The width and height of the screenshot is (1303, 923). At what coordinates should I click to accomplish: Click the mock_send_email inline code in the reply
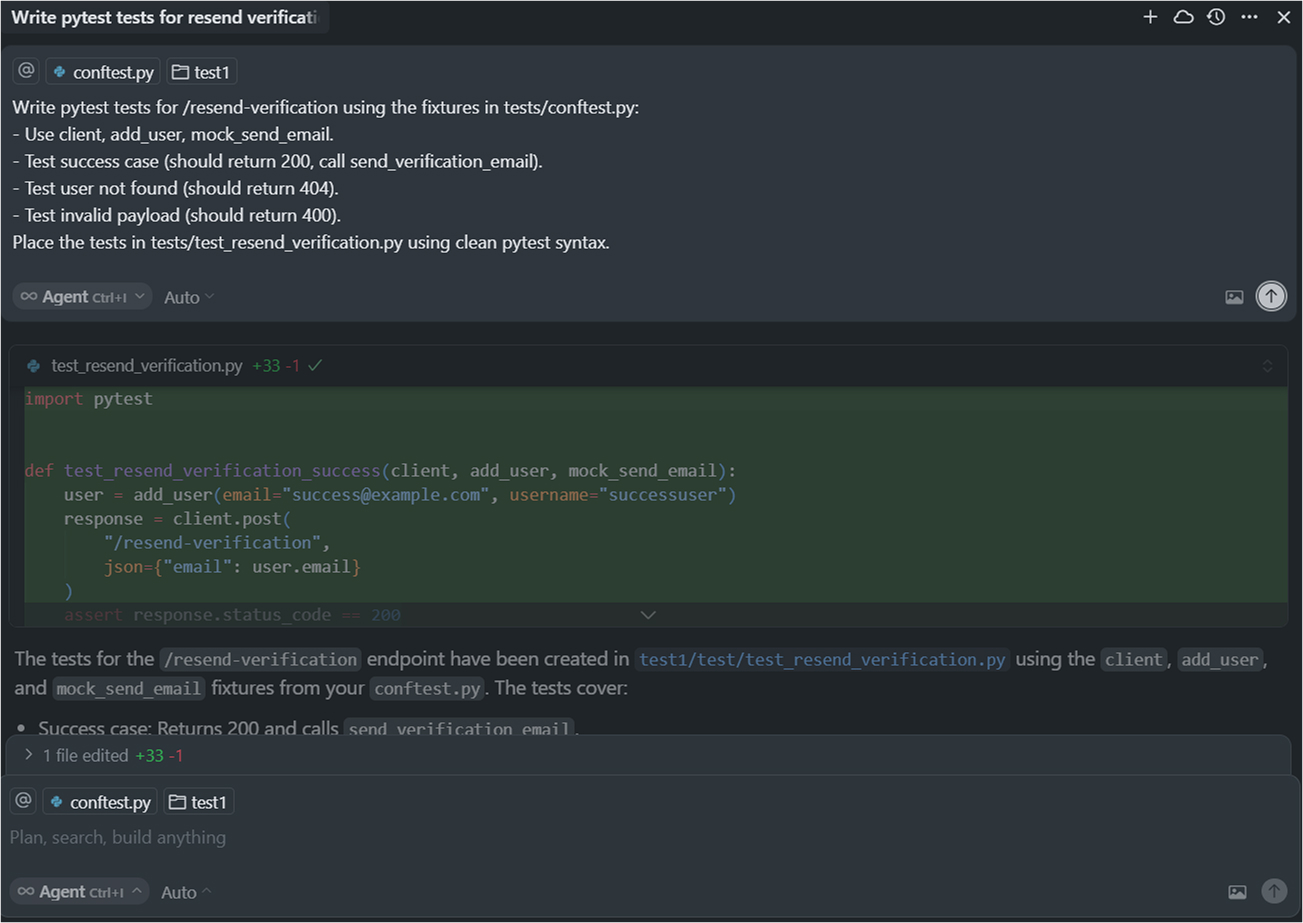click(x=130, y=690)
